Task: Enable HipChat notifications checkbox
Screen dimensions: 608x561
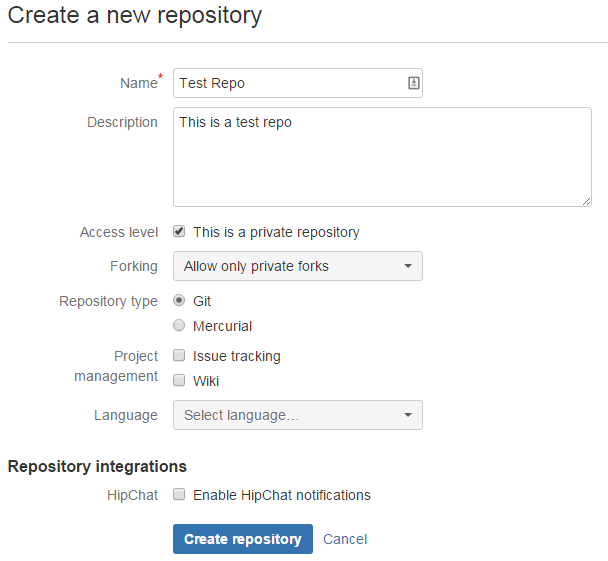Action: 179,495
